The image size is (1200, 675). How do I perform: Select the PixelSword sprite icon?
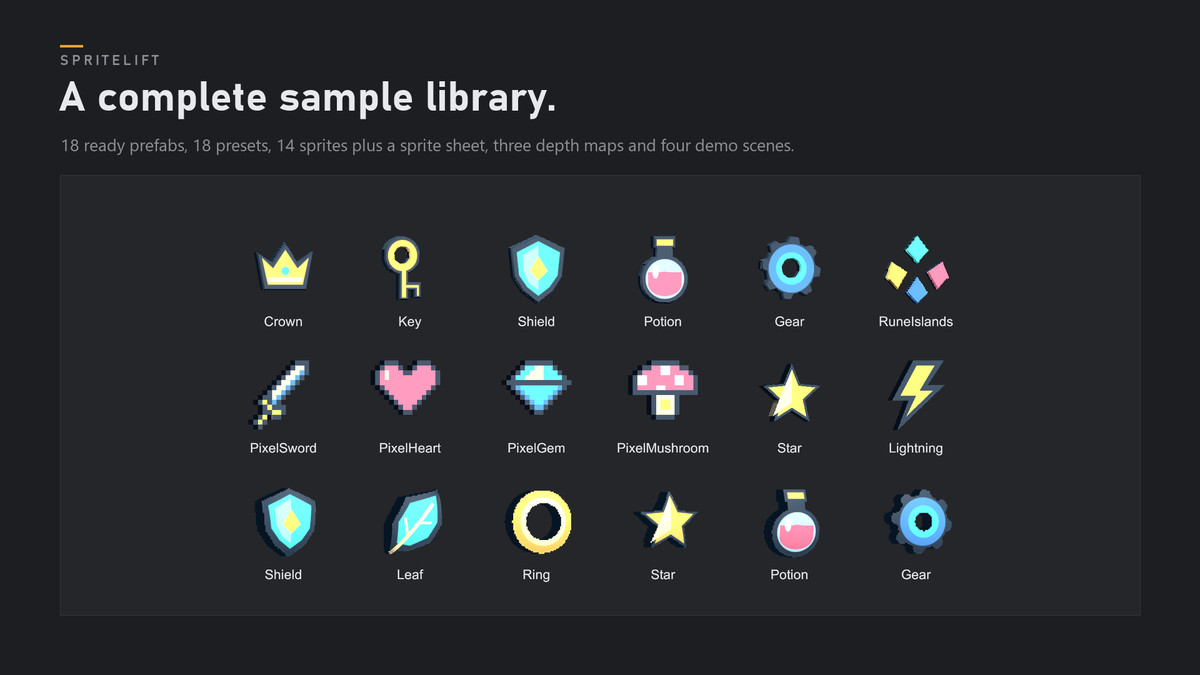(x=278, y=395)
